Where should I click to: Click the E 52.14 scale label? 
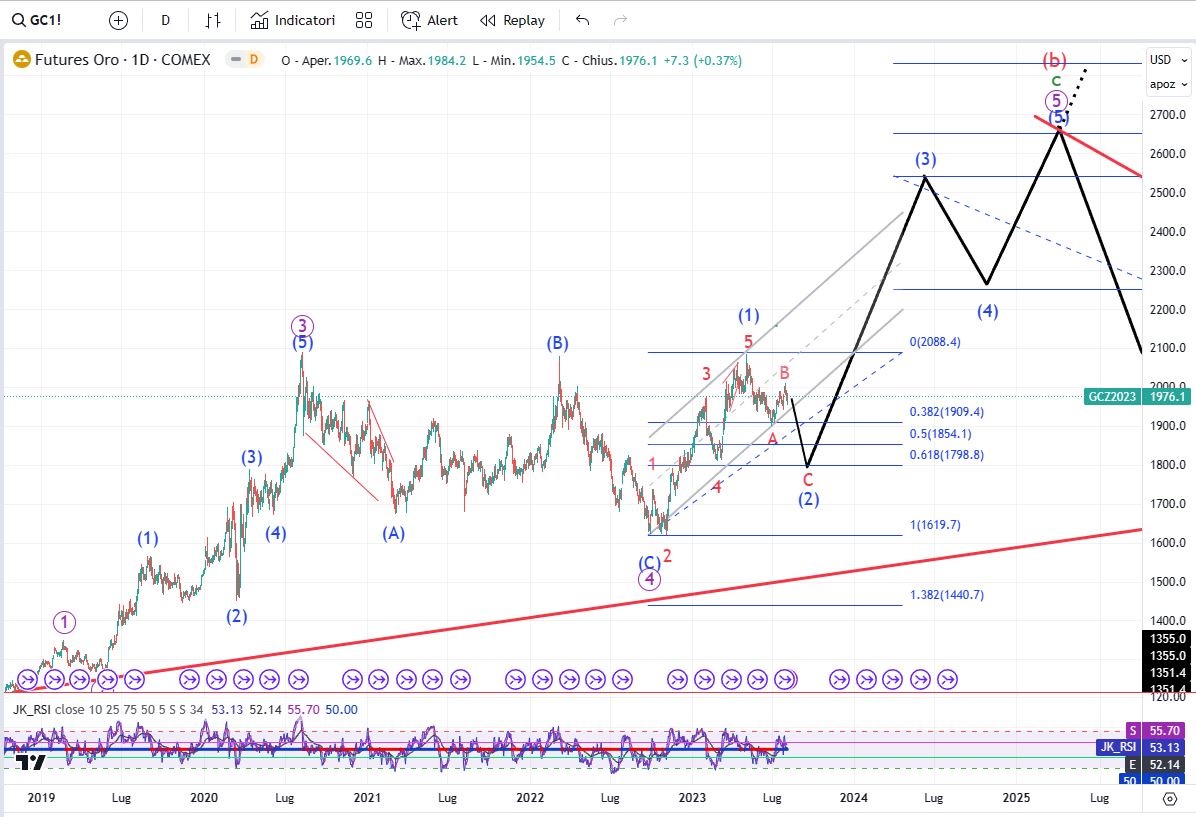click(1156, 764)
